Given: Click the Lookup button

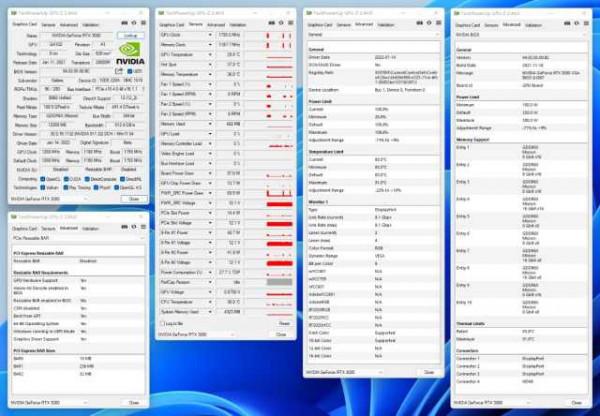Looking at the screenshot, I should point(130,36).
